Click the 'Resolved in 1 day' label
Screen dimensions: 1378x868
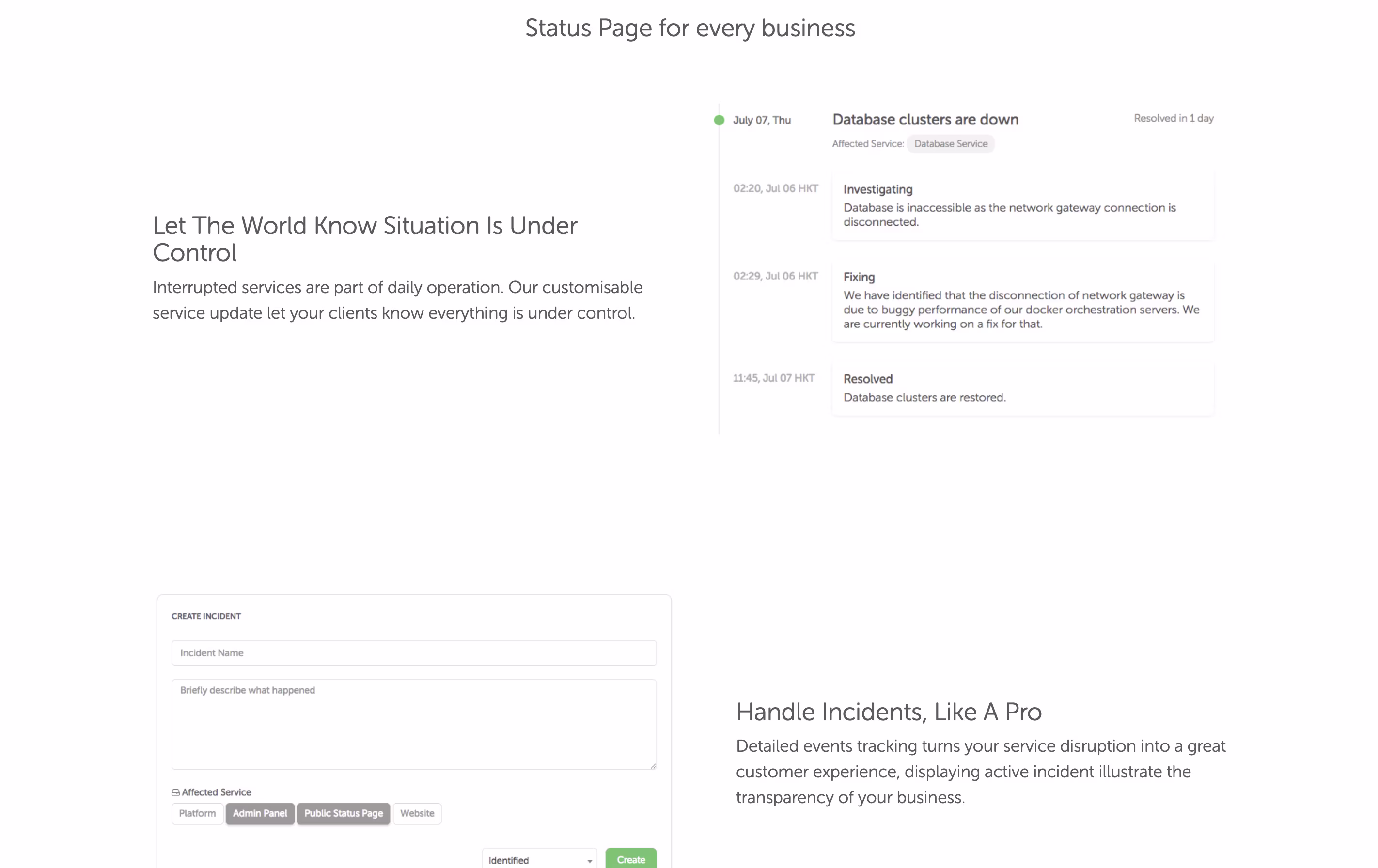pos(1174,119)
